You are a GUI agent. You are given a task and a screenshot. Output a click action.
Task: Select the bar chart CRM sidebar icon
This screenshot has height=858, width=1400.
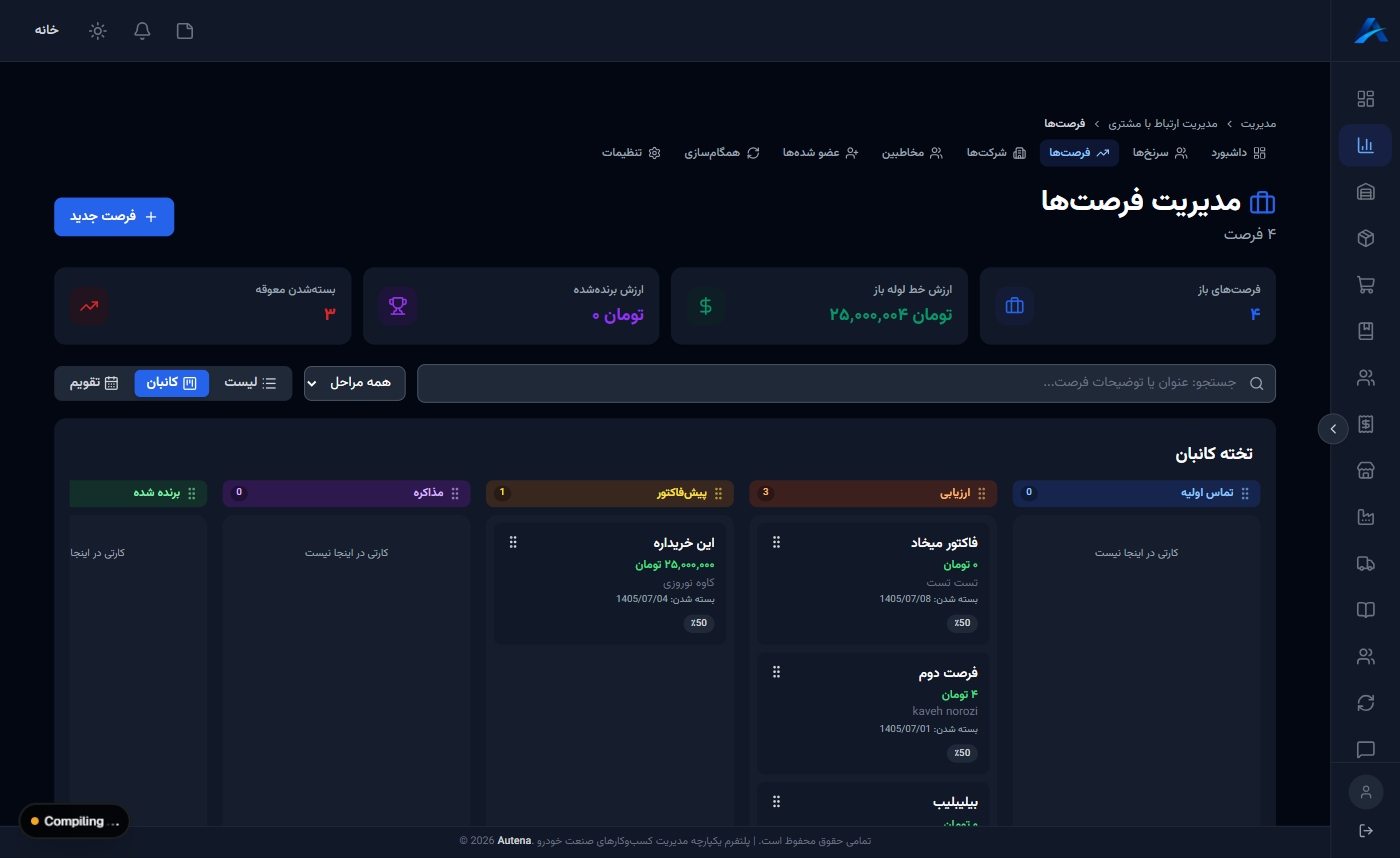coord(1365,145)
